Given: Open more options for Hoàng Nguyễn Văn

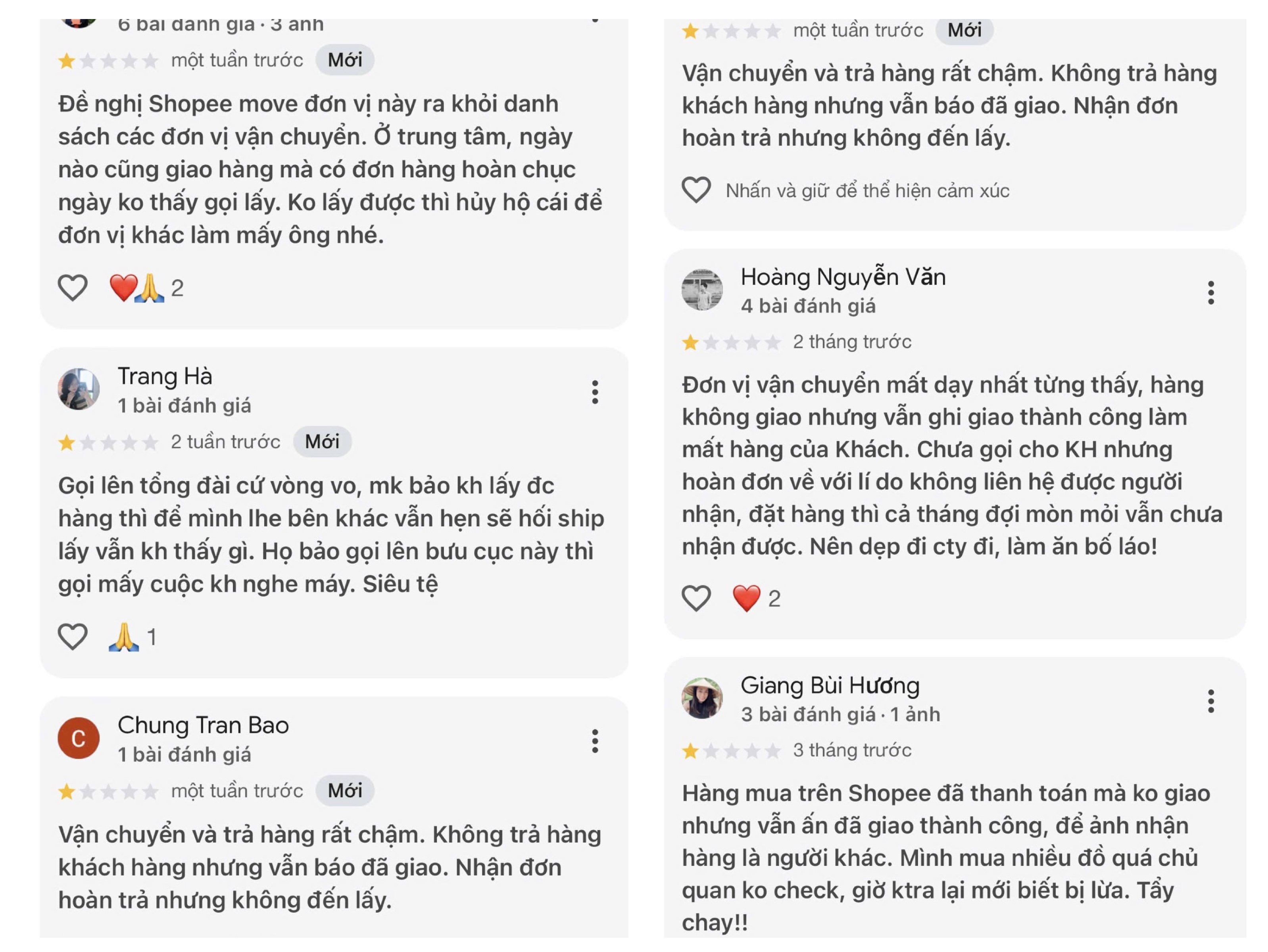Looking at the screenshot, I should [1210, 293].
